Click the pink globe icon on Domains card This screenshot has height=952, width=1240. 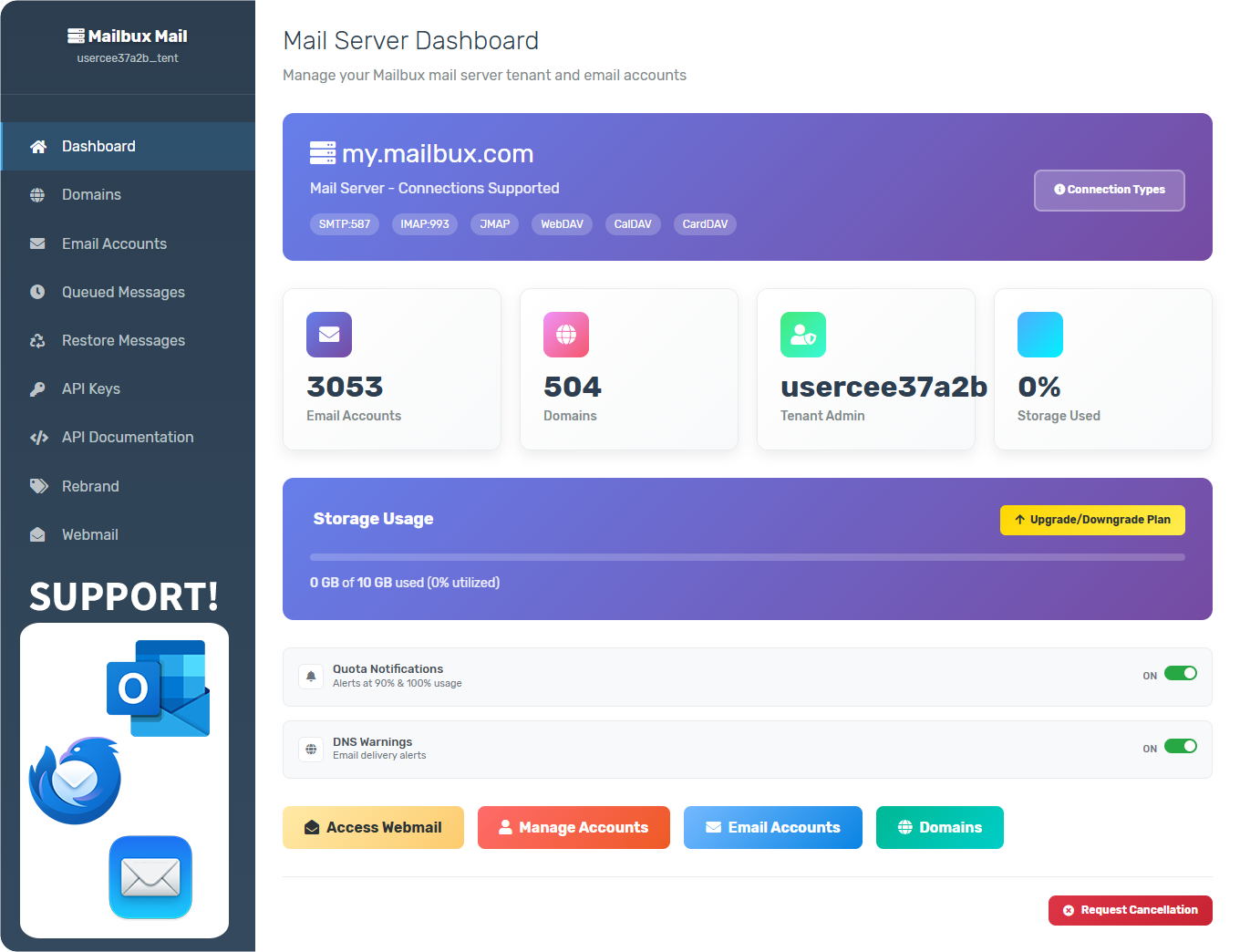click(566, 335)
